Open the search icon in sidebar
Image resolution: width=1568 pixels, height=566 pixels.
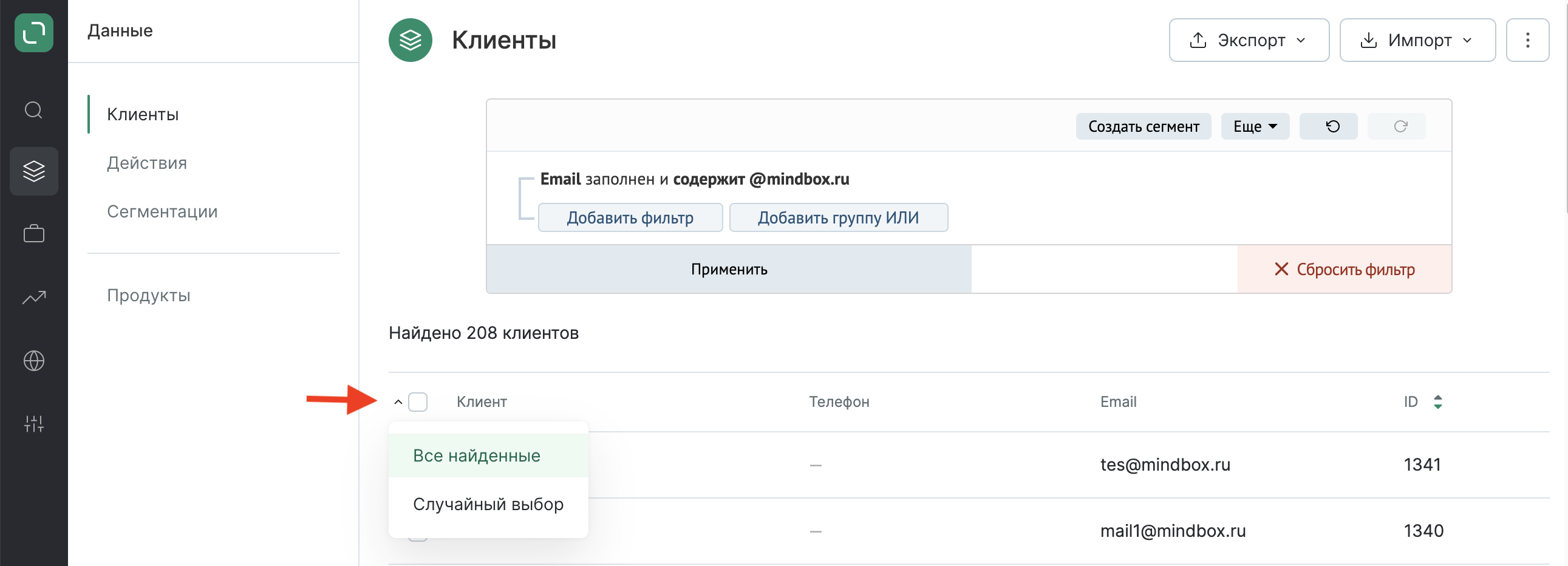pyautogui.click(x=33, y=110)
